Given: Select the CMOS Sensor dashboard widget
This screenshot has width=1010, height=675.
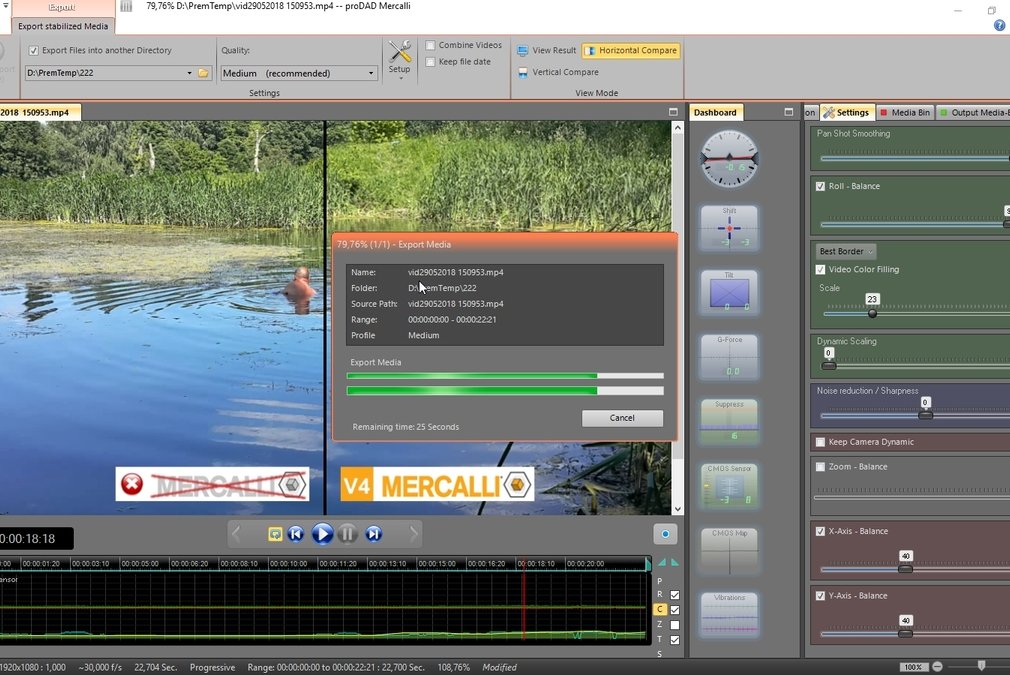Looking at the screenshot, I should click(x=729, y=485).
